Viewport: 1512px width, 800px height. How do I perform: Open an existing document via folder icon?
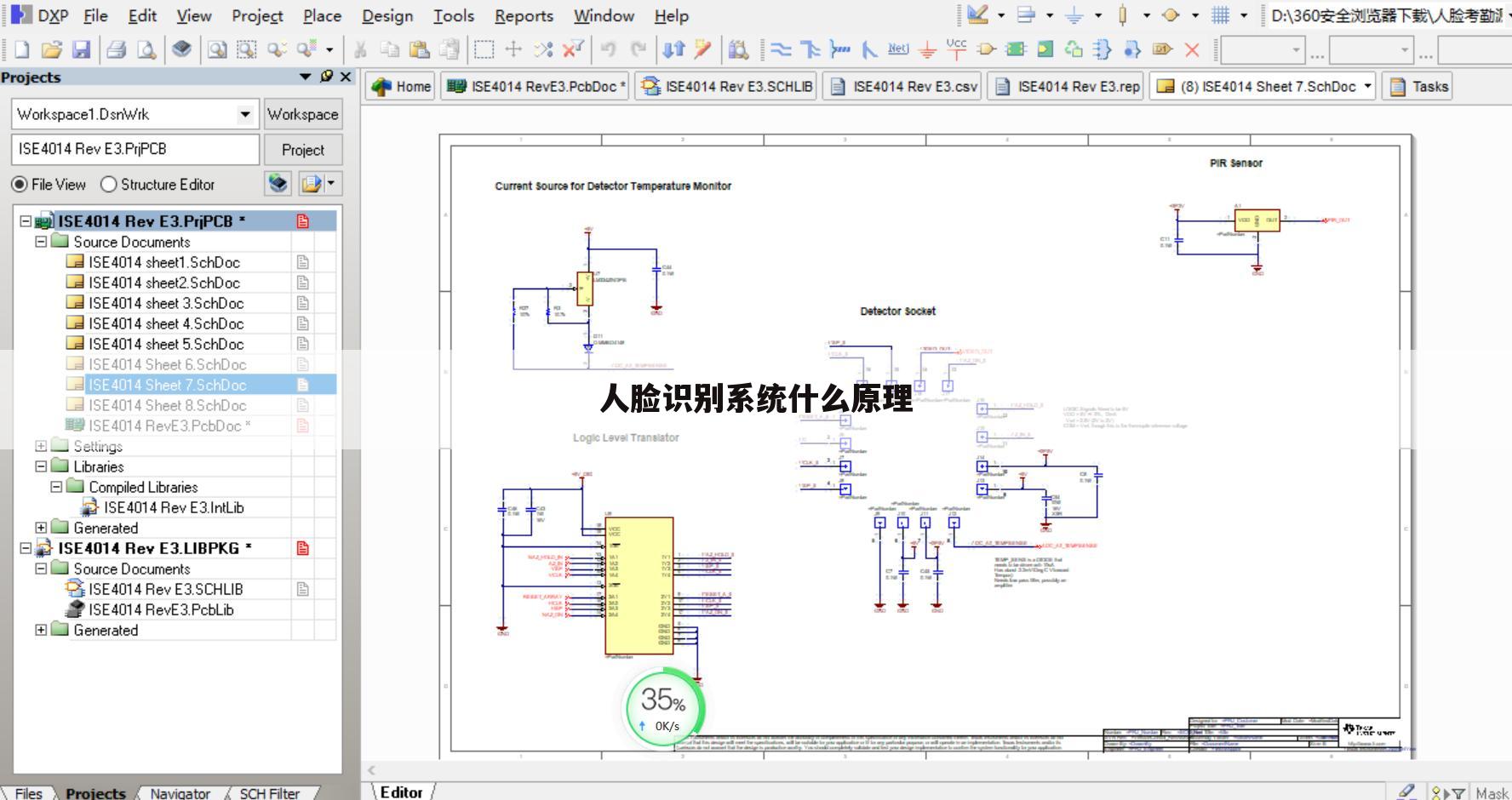coord(51,50)
